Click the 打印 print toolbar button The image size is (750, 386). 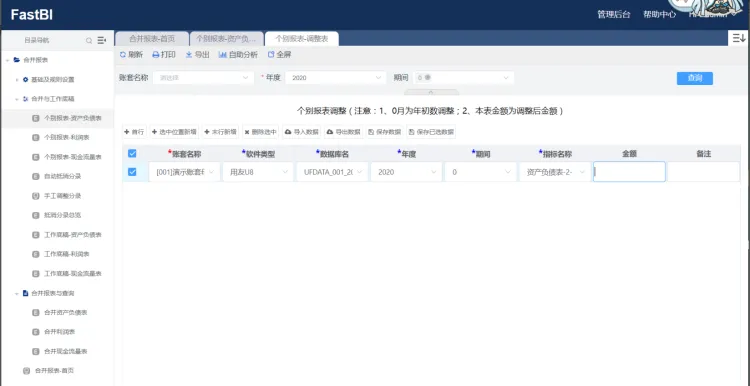pos(164,55)
